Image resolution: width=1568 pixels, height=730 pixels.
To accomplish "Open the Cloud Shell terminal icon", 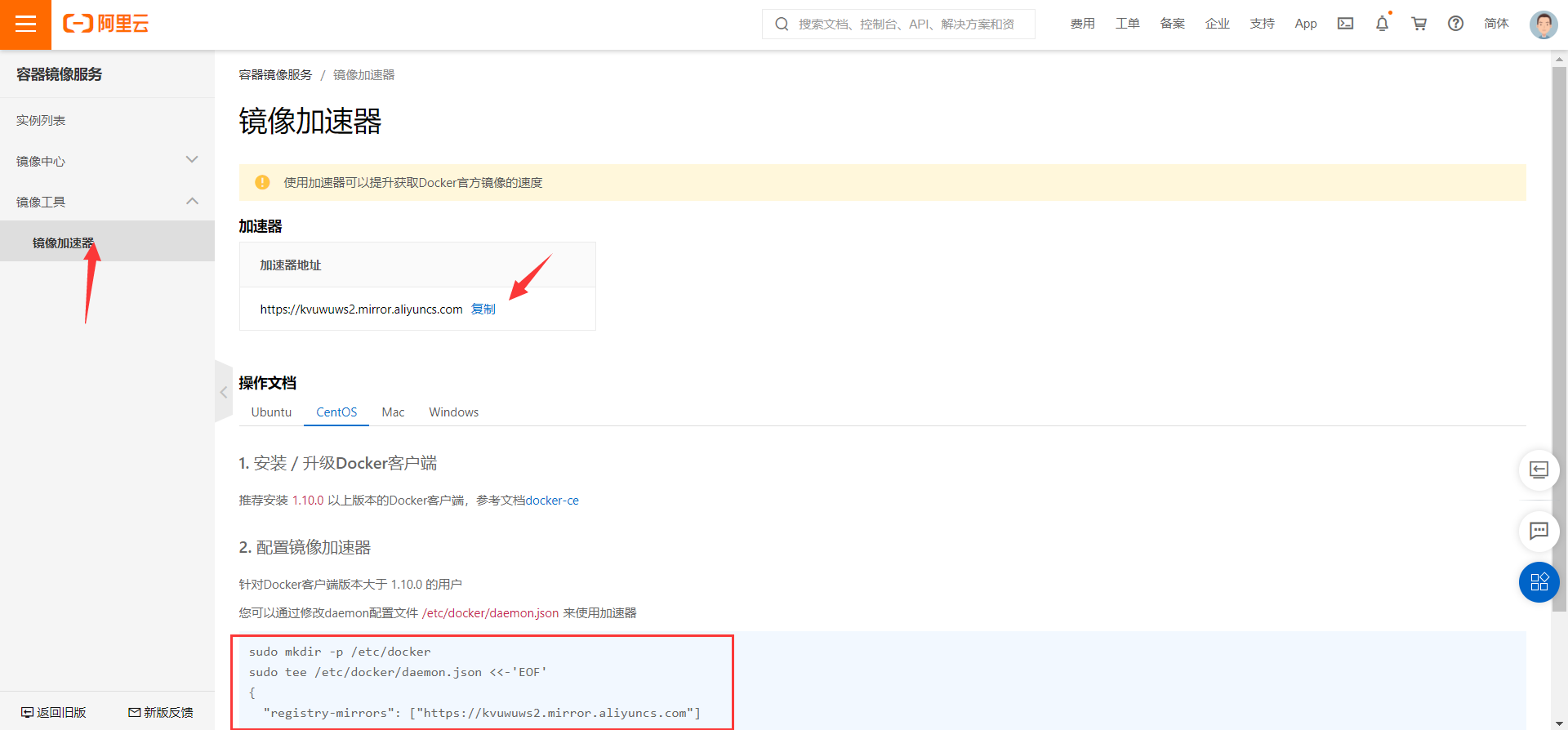I will [1345, 24].
